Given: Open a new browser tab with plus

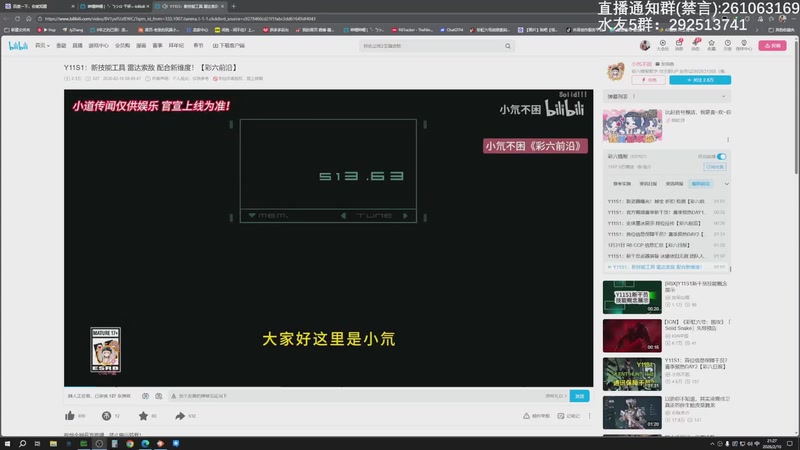Looking at the screenshot, I should click(x=234, y=6).
